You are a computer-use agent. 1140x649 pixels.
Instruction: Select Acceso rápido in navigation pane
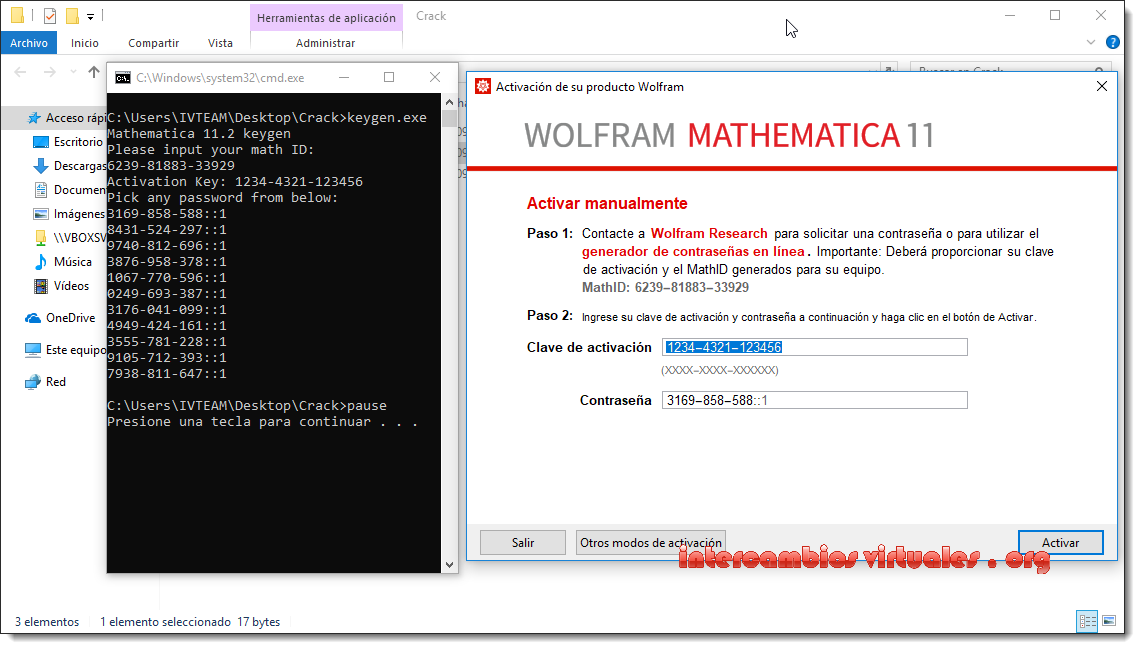point(66,118)
